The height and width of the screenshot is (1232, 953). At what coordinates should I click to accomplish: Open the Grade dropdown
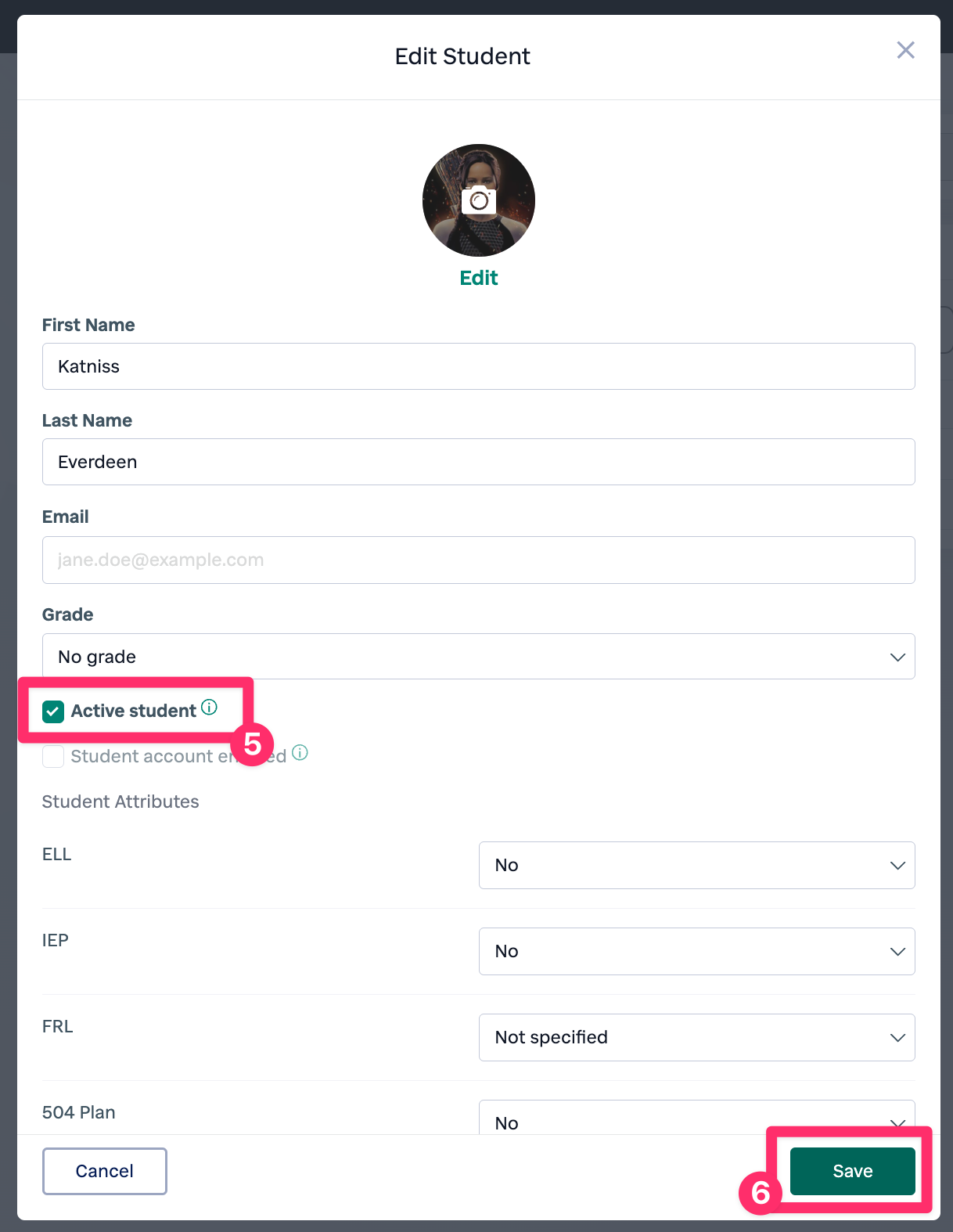[x=477, y=657]
